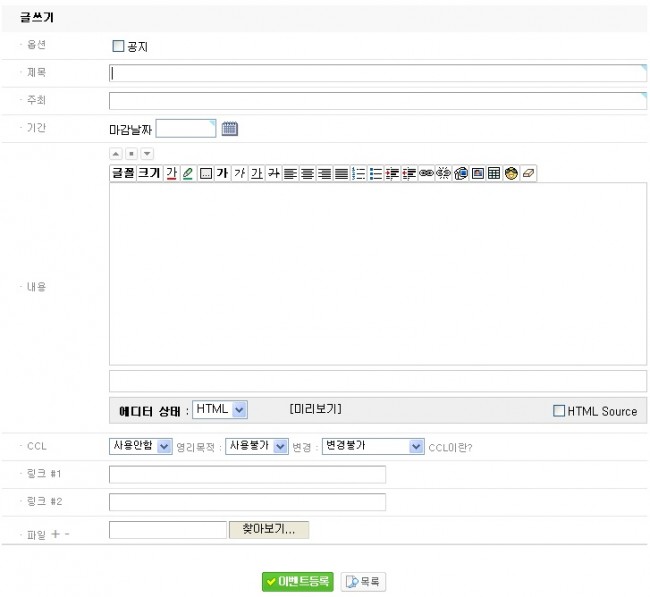Image resolution: width=650 pixels, height=597 pixels.
Task: Focus the 주최 host input field
Action: tap(378, 101)
